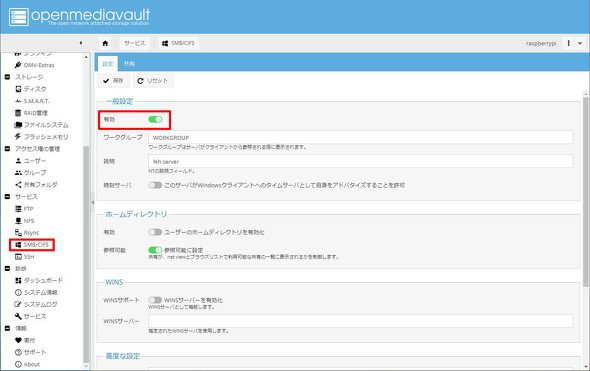Open ダッシュボード in the sidebar
Image resolution: width=590 pixels, height=371 pixels.
[x=39, y=280]
